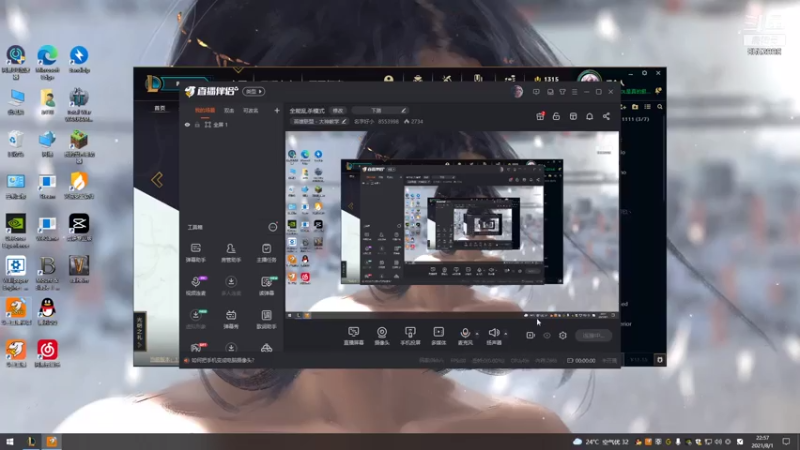Click League client back arrow

(157, 180)
